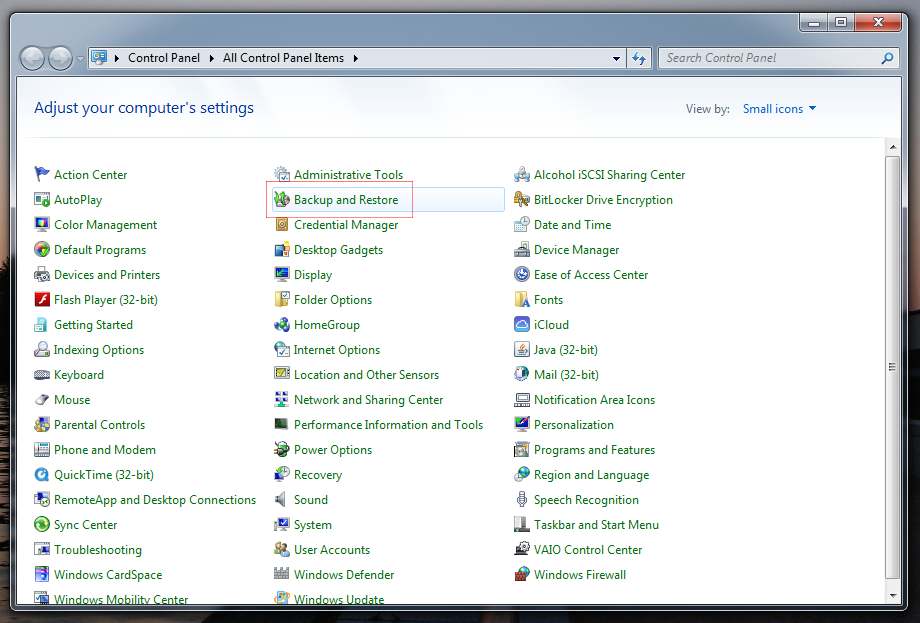Click the Default Programs icon
The width and height of the screenshot is (920, 623).
click(x=42, y=249)
